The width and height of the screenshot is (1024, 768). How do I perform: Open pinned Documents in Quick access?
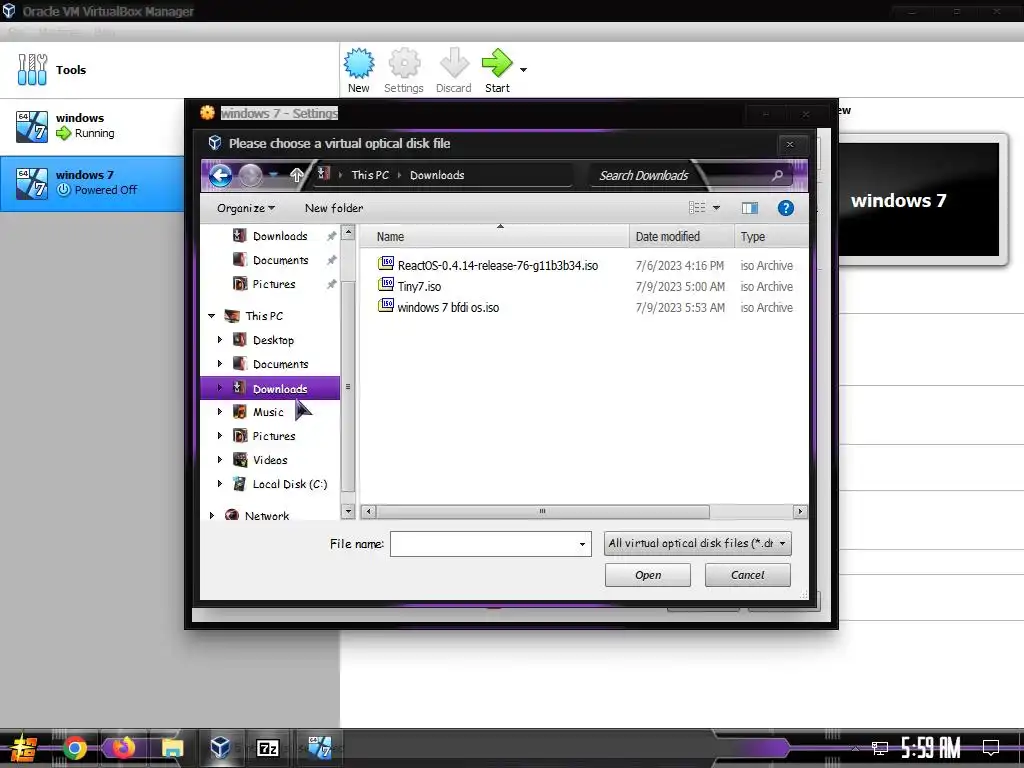280,260
